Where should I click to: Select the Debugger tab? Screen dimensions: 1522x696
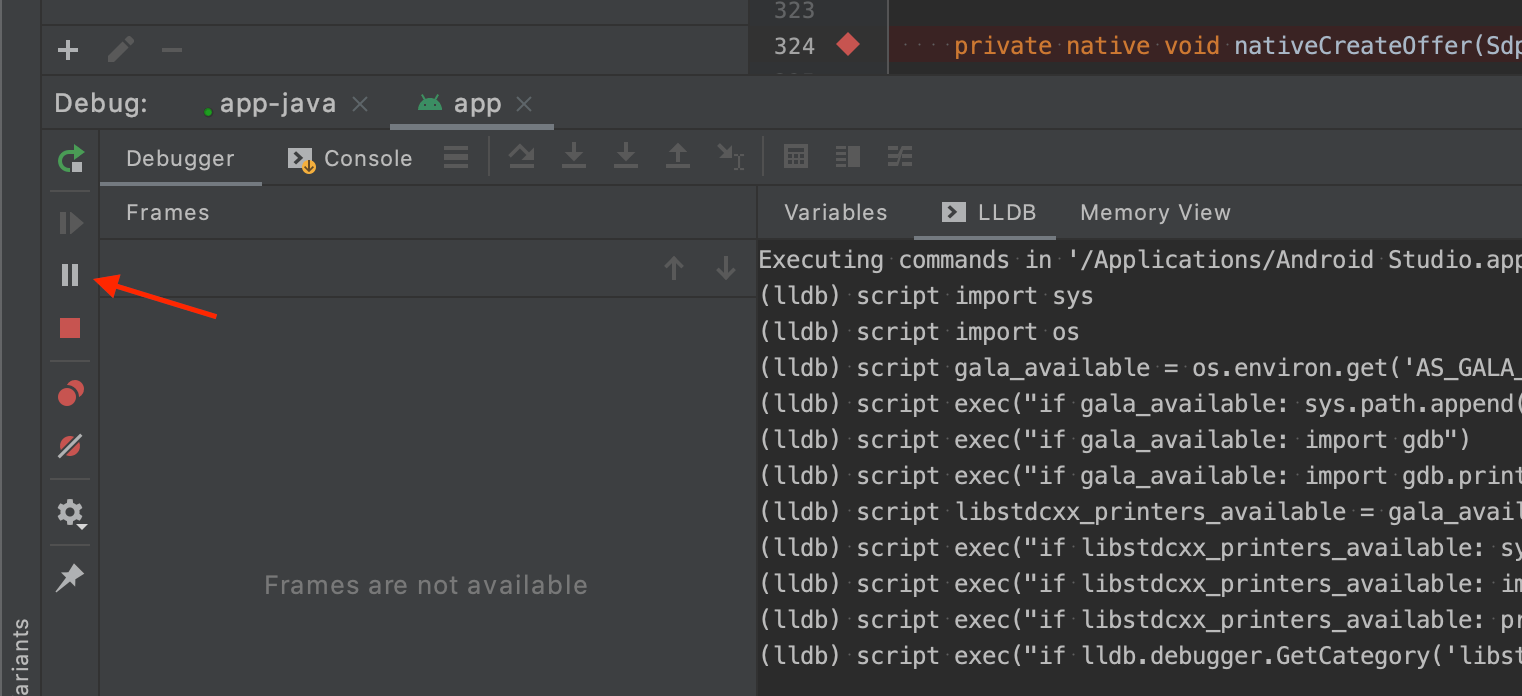point(180,158)
